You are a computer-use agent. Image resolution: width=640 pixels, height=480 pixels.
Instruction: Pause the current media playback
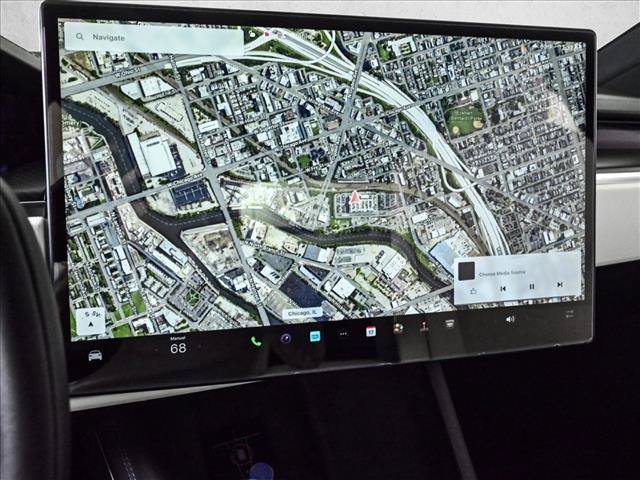tap(532, 287)
